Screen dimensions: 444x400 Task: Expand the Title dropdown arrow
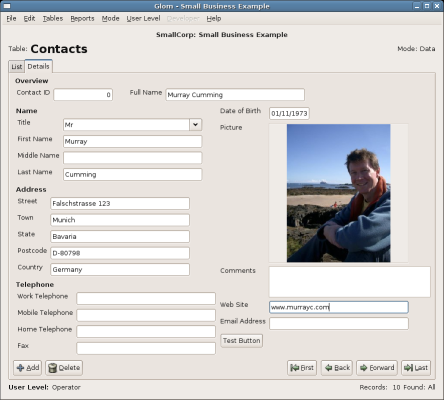click(196, 125)
